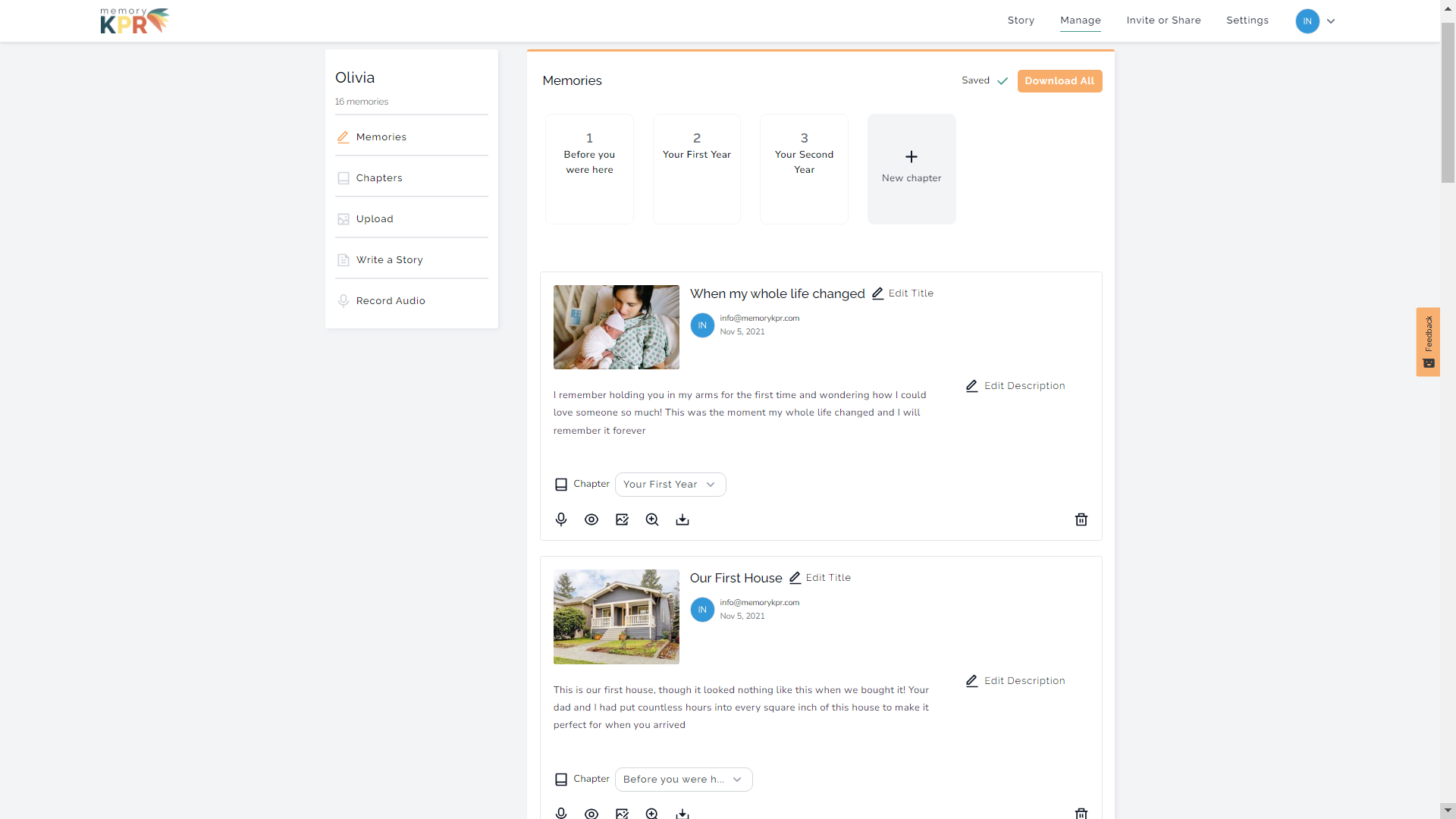Delete the When my whole life changed memory
Viewport: 1456px width, 819px height.
pyautogui.click(x=1081, y=519)
